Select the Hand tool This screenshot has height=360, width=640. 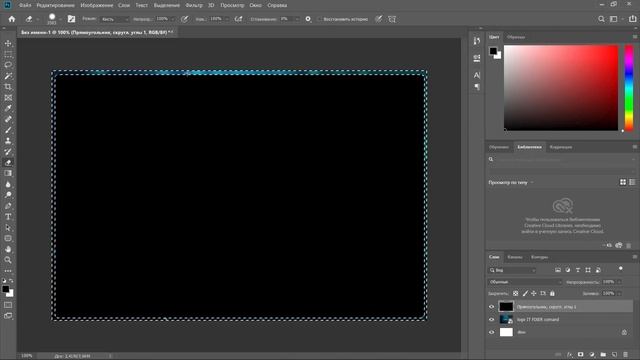[x=8, y=249]
